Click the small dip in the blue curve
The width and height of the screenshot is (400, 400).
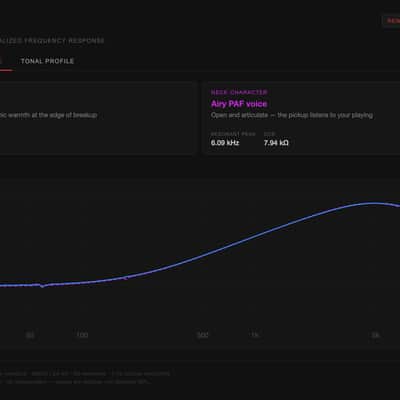click(42, 286)
